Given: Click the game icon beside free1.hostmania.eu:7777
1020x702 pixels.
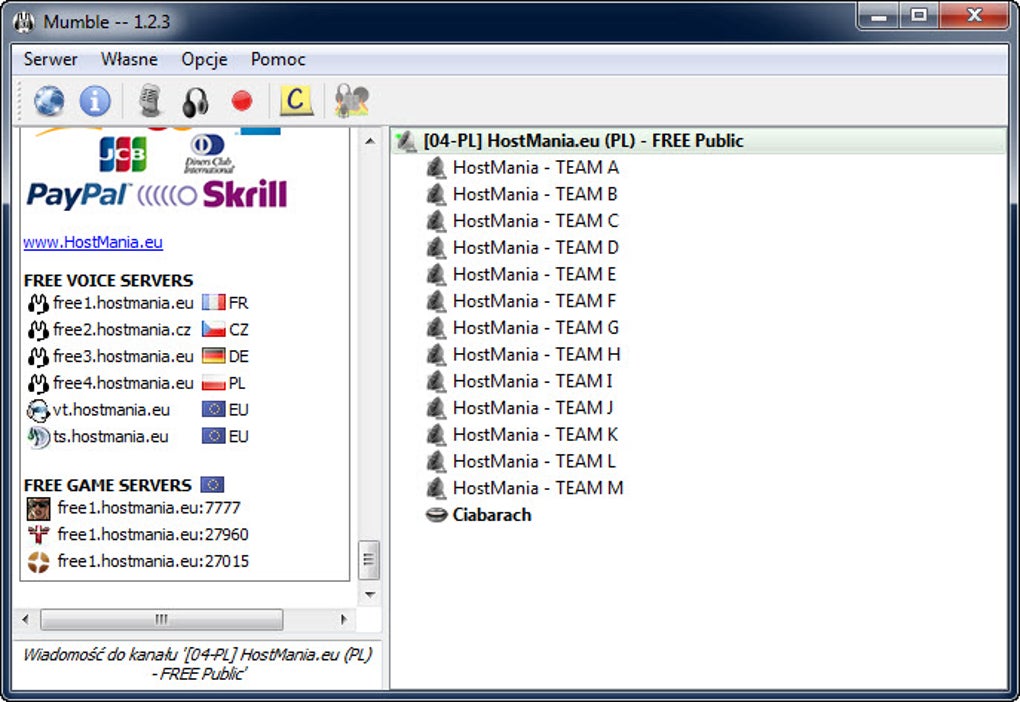Looking at the screenshot, I should click(x=38, y=508).
